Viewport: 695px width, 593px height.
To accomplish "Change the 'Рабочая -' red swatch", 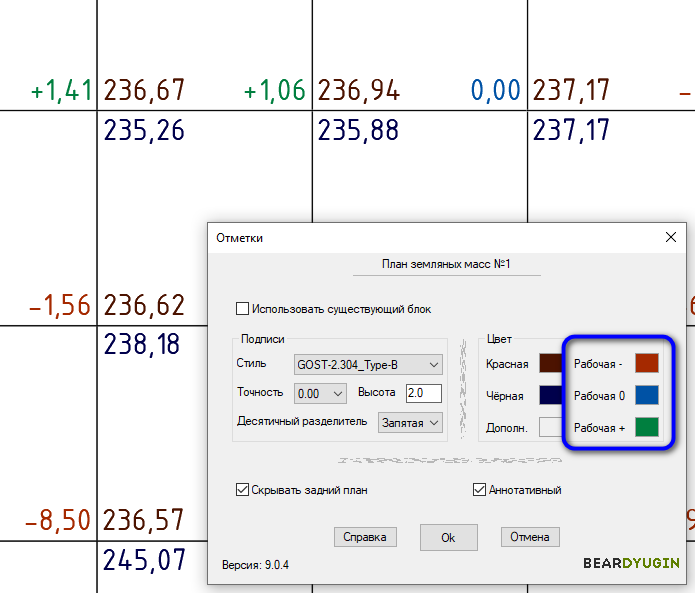I will click(x=647, y=364).
